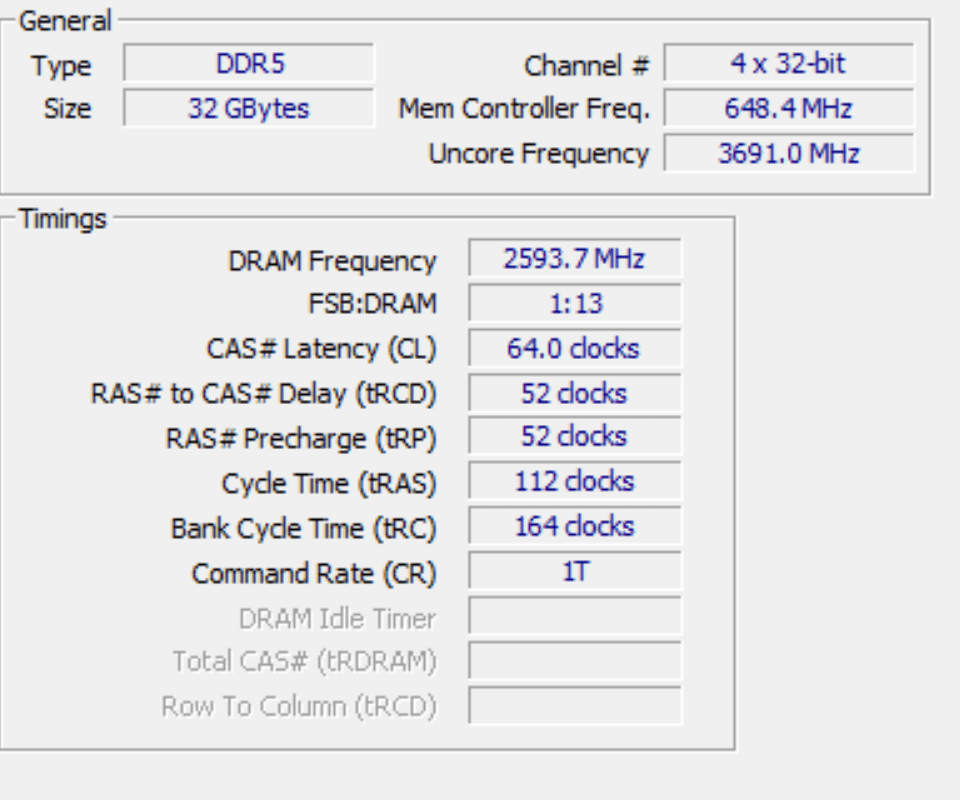Select the Channel # value 4 x 32-bit
The image size is (960, 800).
tap(789, 63)
